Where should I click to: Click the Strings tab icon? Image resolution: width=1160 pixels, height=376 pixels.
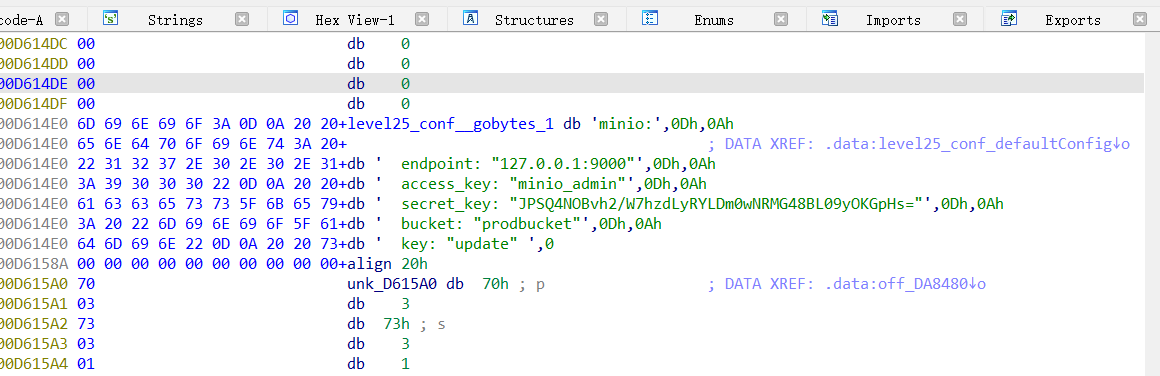pyautogui.click(x=110, y=19)
